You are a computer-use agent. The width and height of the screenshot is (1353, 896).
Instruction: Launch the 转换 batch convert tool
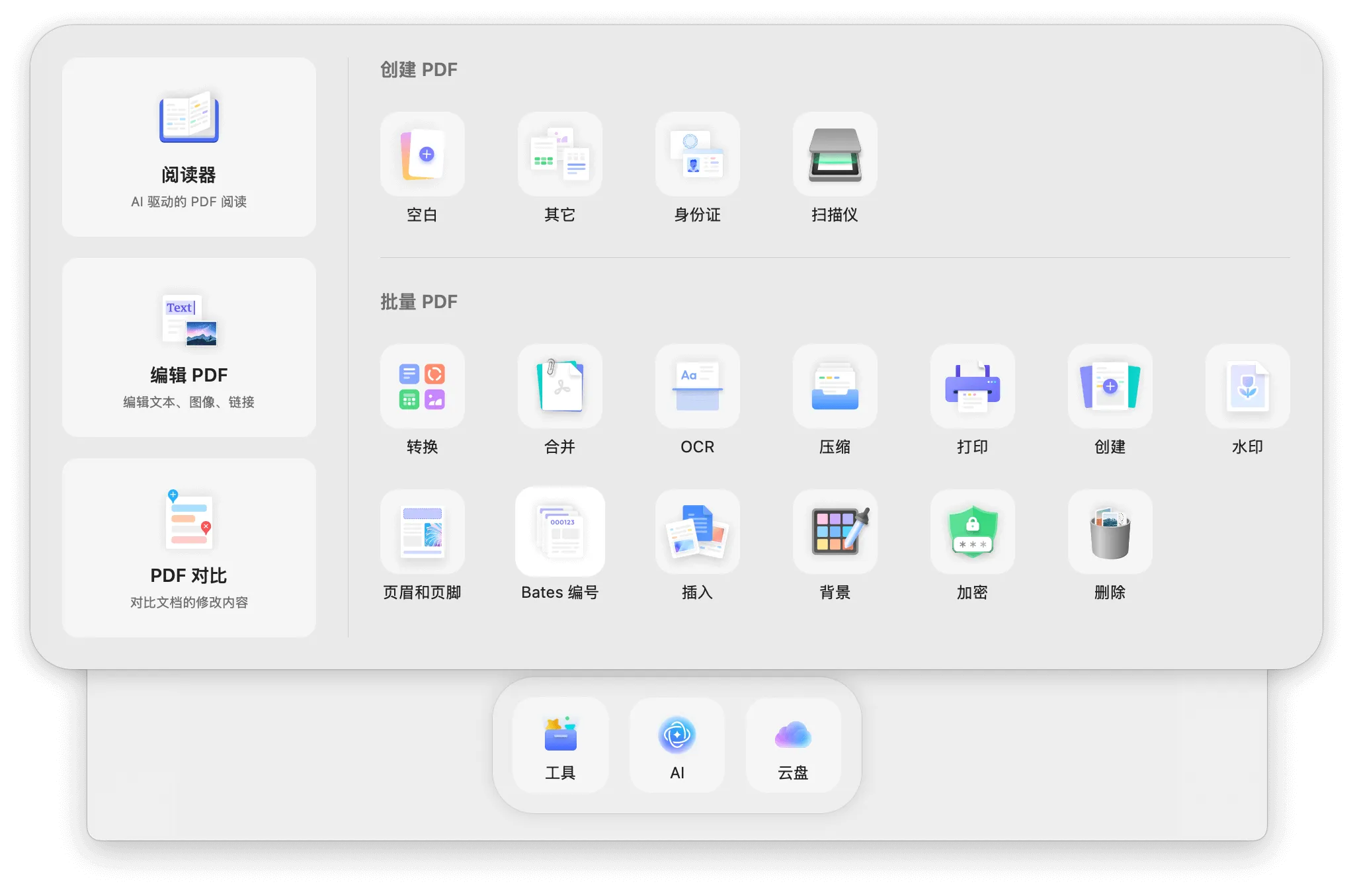pyautogui.click(x=423, y=387)
